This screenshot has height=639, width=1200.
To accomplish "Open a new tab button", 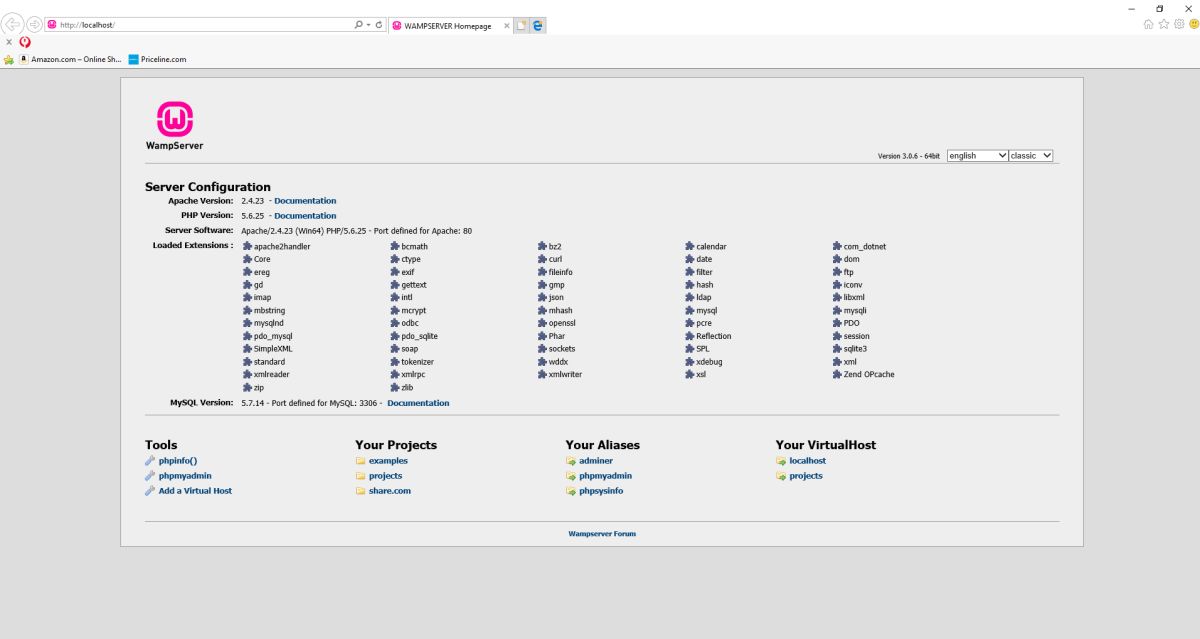I will 521,26.
